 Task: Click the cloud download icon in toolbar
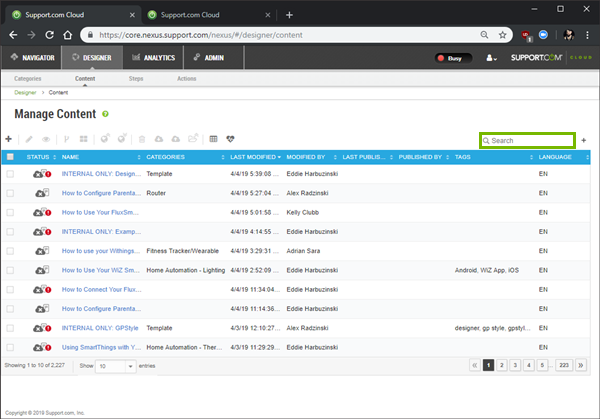coord(159,139)
